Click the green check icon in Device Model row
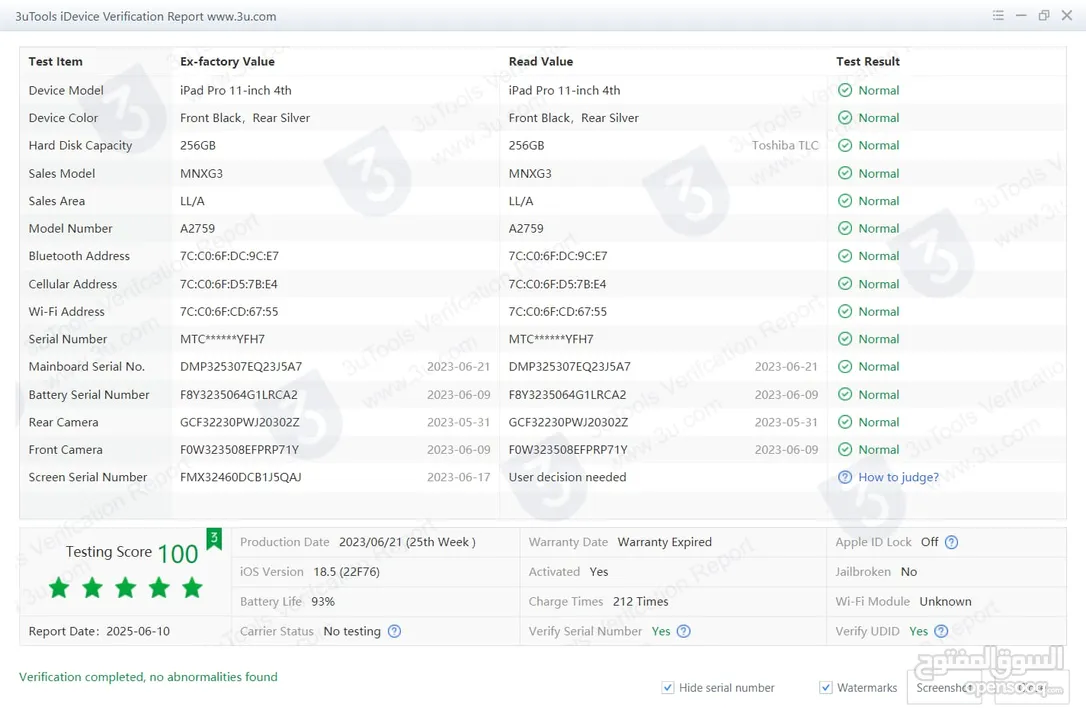This screenshot has width=1086, height=720. [845, 90]
